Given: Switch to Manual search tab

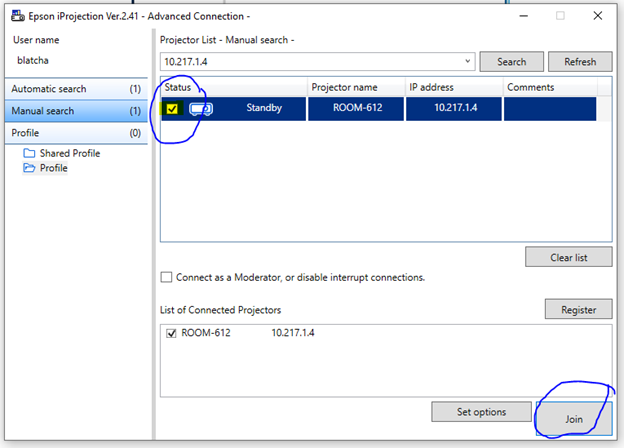Looking at the screenshot, I should coord(76,111).
